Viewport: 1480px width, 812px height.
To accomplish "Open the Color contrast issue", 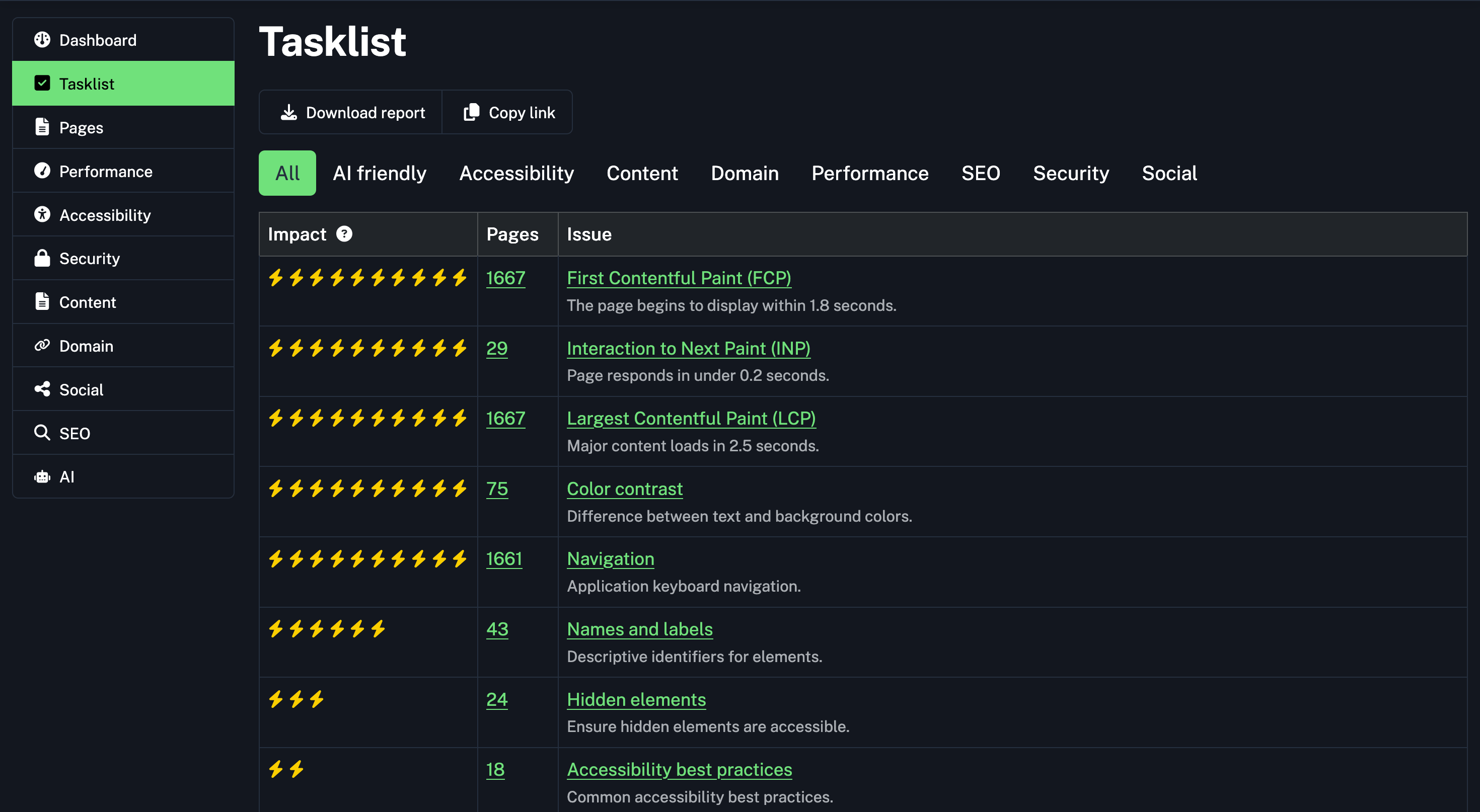I will 625,489.
